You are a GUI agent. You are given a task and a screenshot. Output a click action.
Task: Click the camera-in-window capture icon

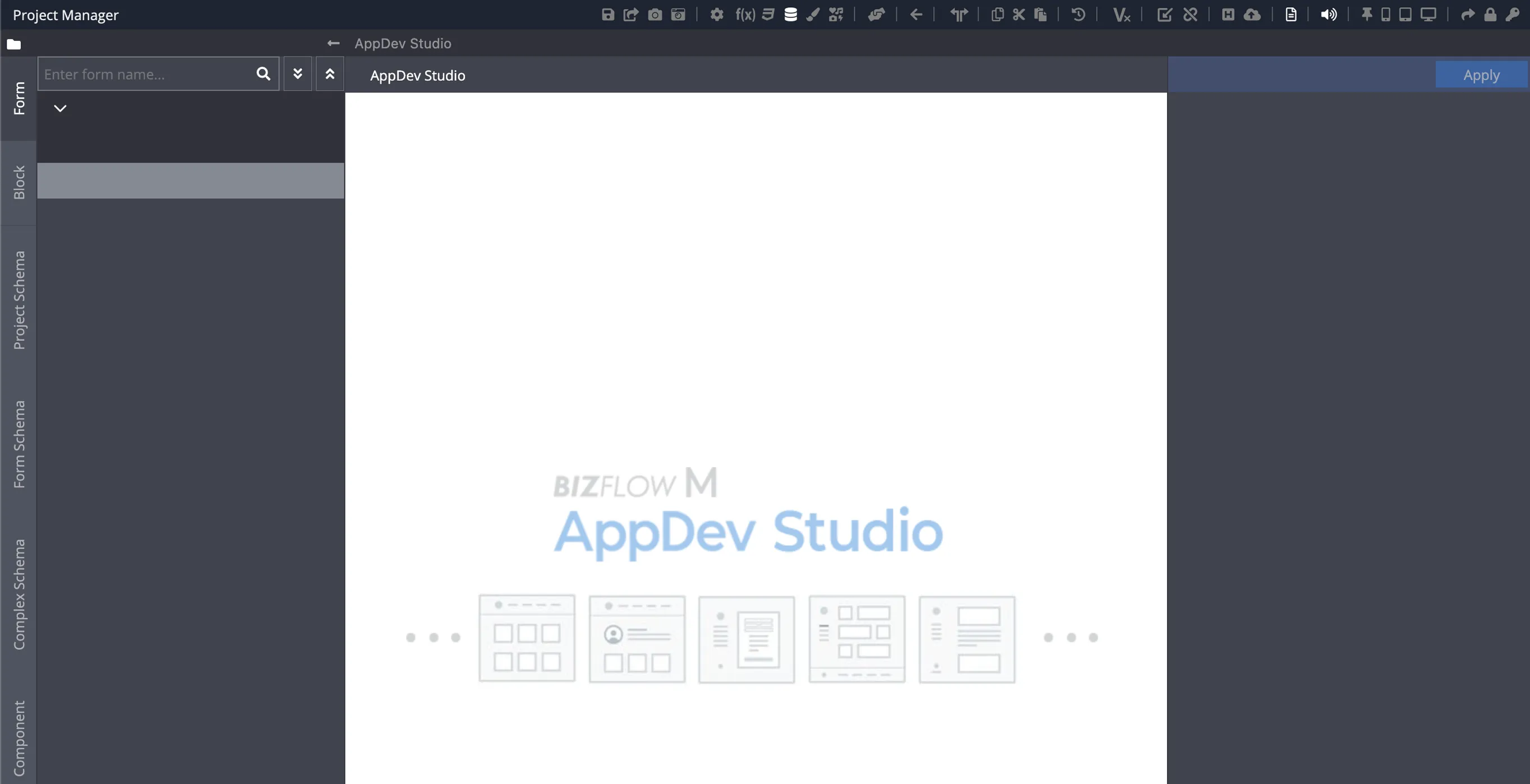click(678, 14)
